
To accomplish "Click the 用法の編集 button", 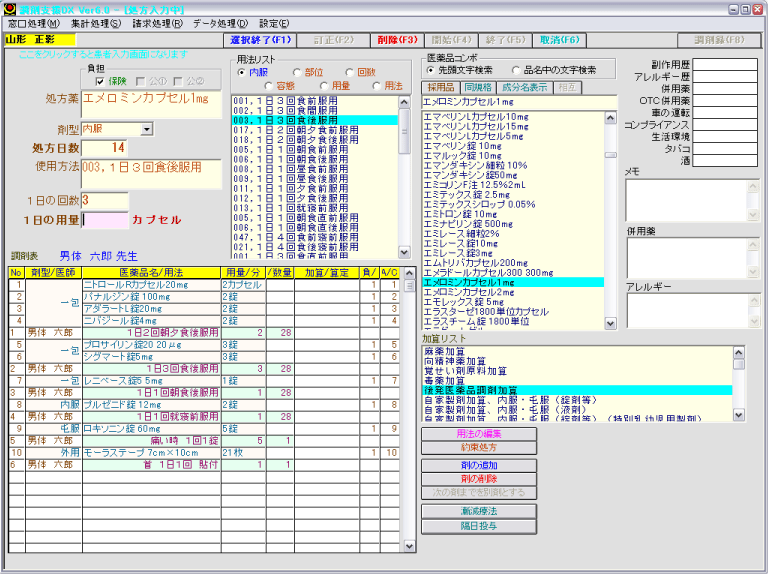I will (x=479, y=434).
